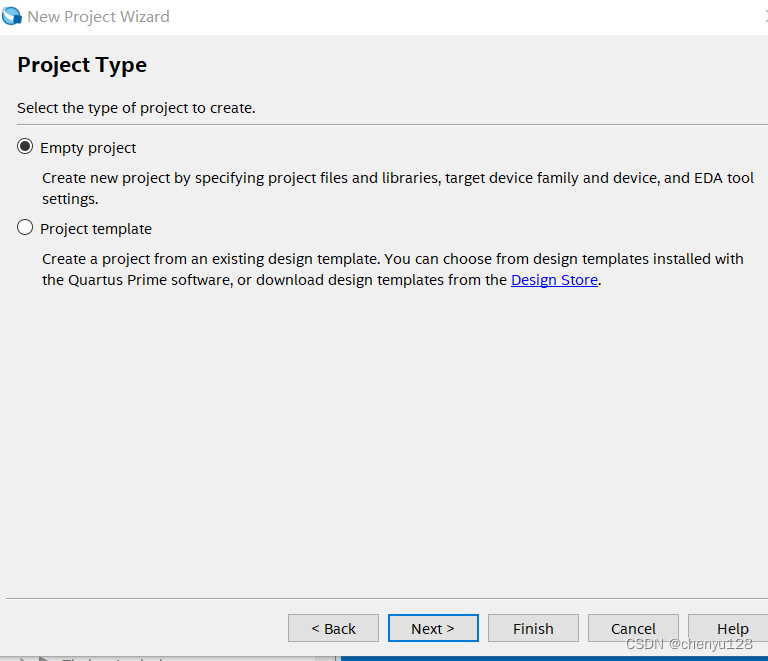Cancel the New Project Wizard
This screenshot has height=661, width=768.
(633, 628)
